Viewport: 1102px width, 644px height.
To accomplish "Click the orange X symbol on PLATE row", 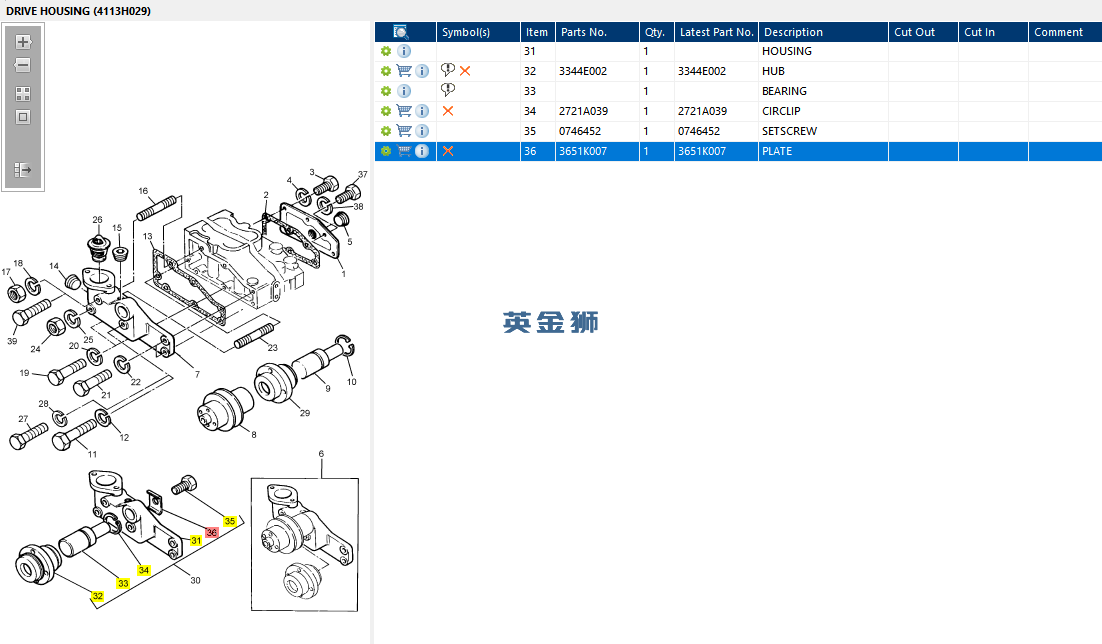I will (448, 151).
